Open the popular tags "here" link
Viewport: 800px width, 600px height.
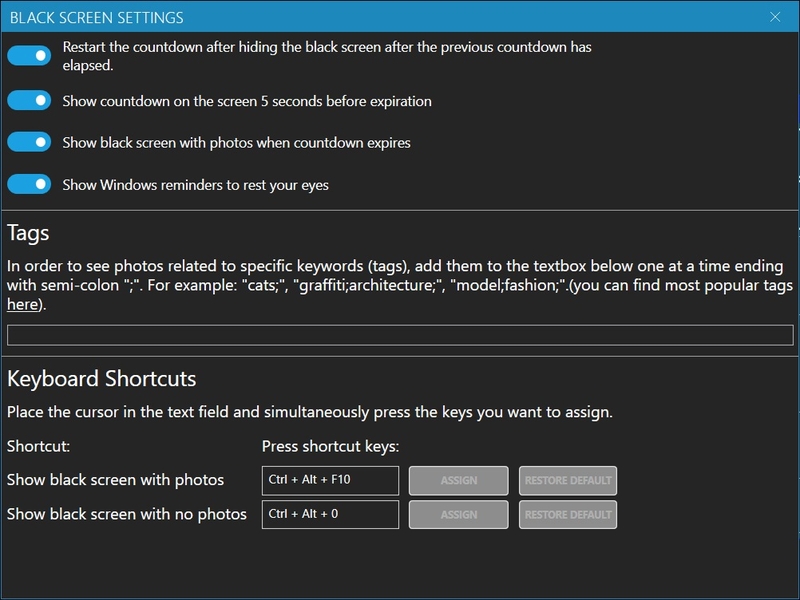click(x=25, y=305)
